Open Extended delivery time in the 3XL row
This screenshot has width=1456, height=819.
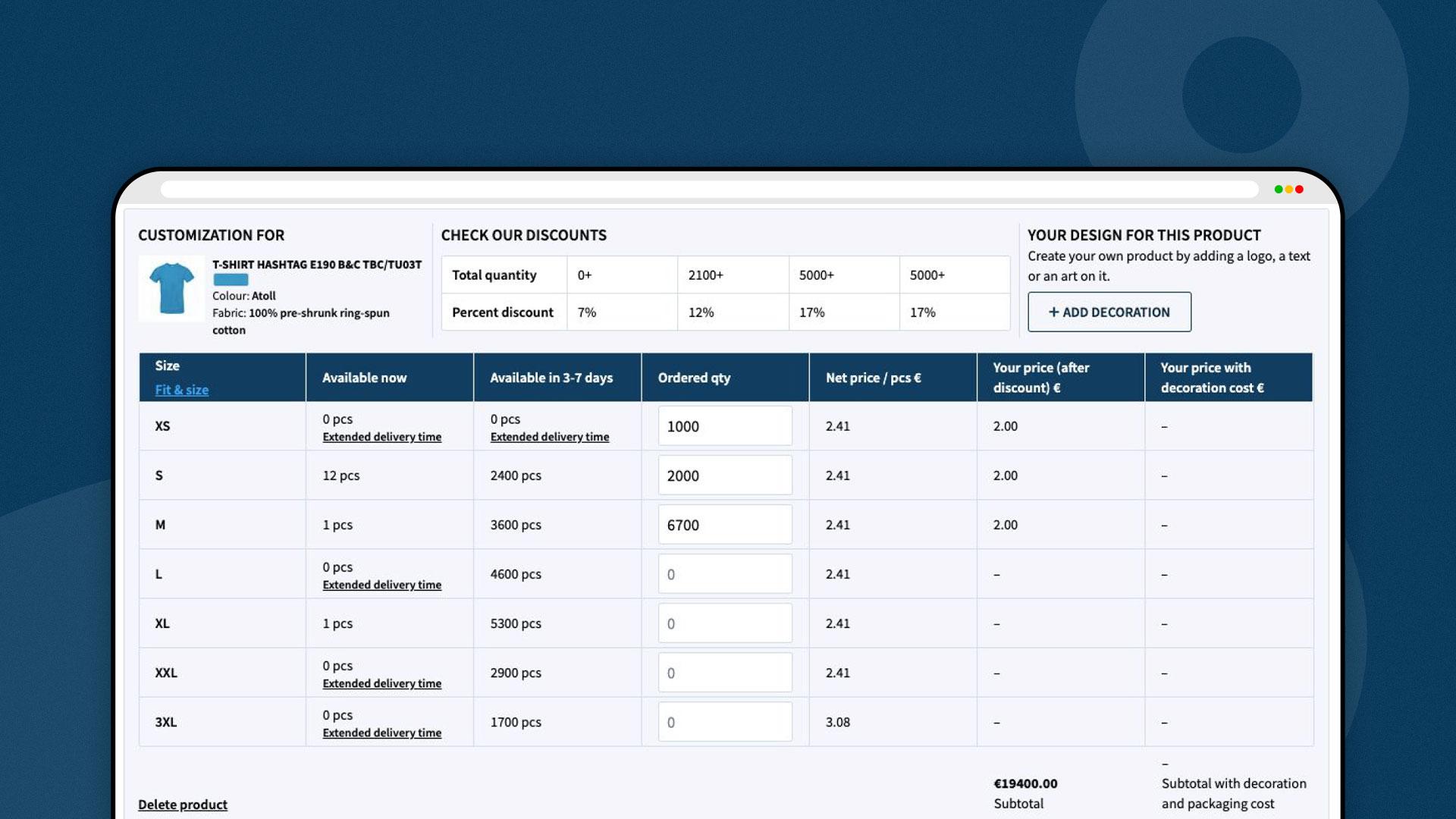coord(381,733)
